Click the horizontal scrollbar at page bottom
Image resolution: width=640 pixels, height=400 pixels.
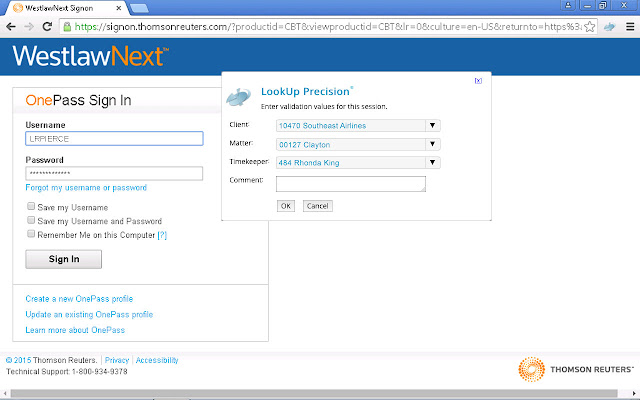(313, 393)
